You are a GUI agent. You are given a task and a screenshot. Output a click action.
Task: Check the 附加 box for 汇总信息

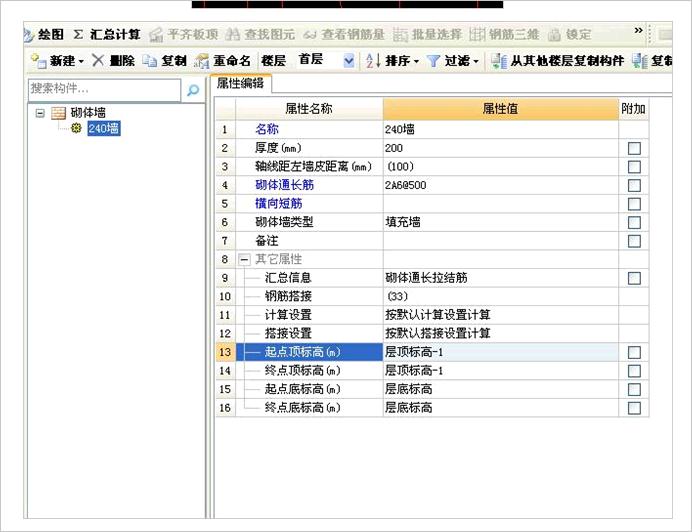[634, 278]
